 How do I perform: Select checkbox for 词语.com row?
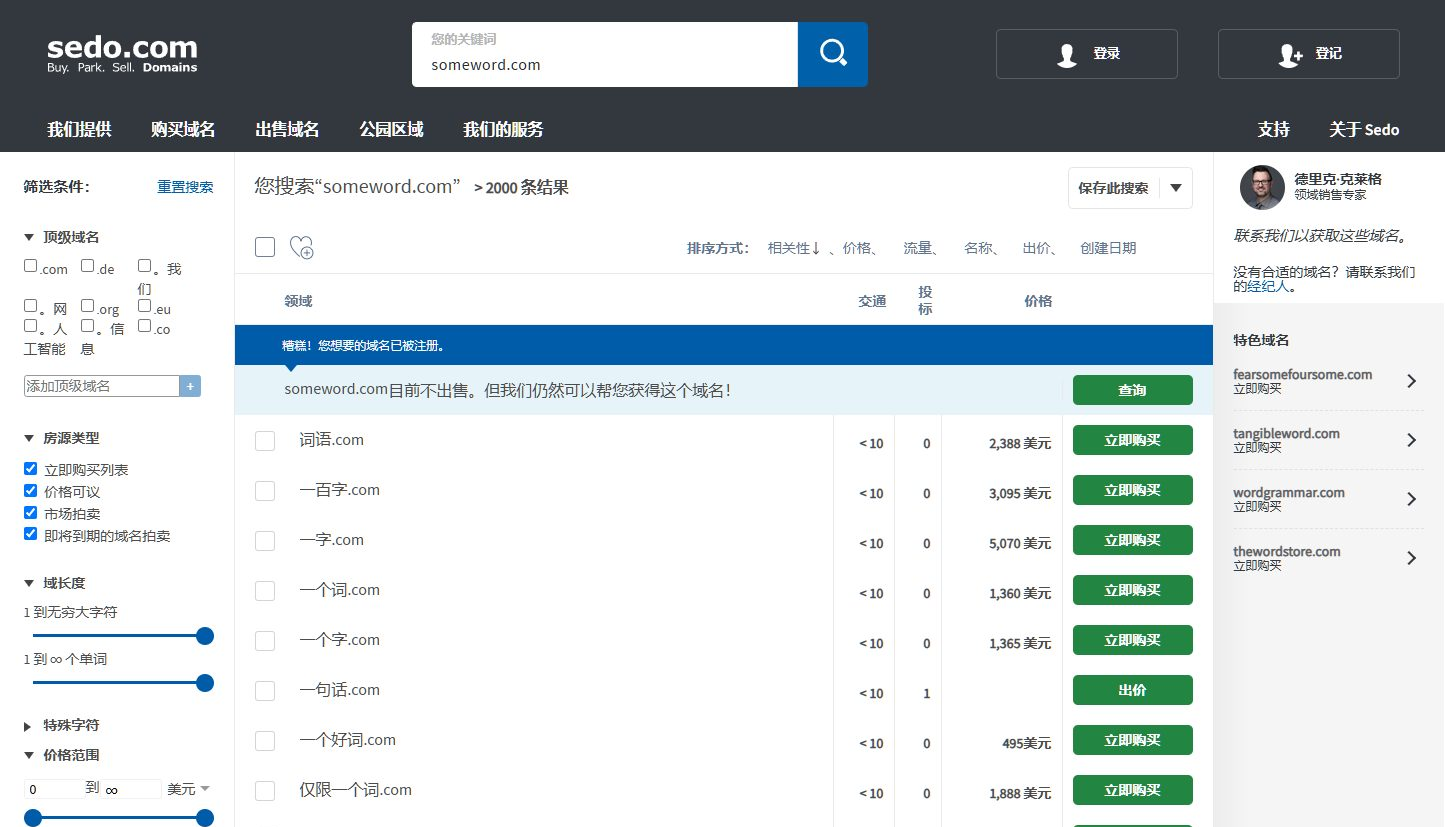(265, 441)
